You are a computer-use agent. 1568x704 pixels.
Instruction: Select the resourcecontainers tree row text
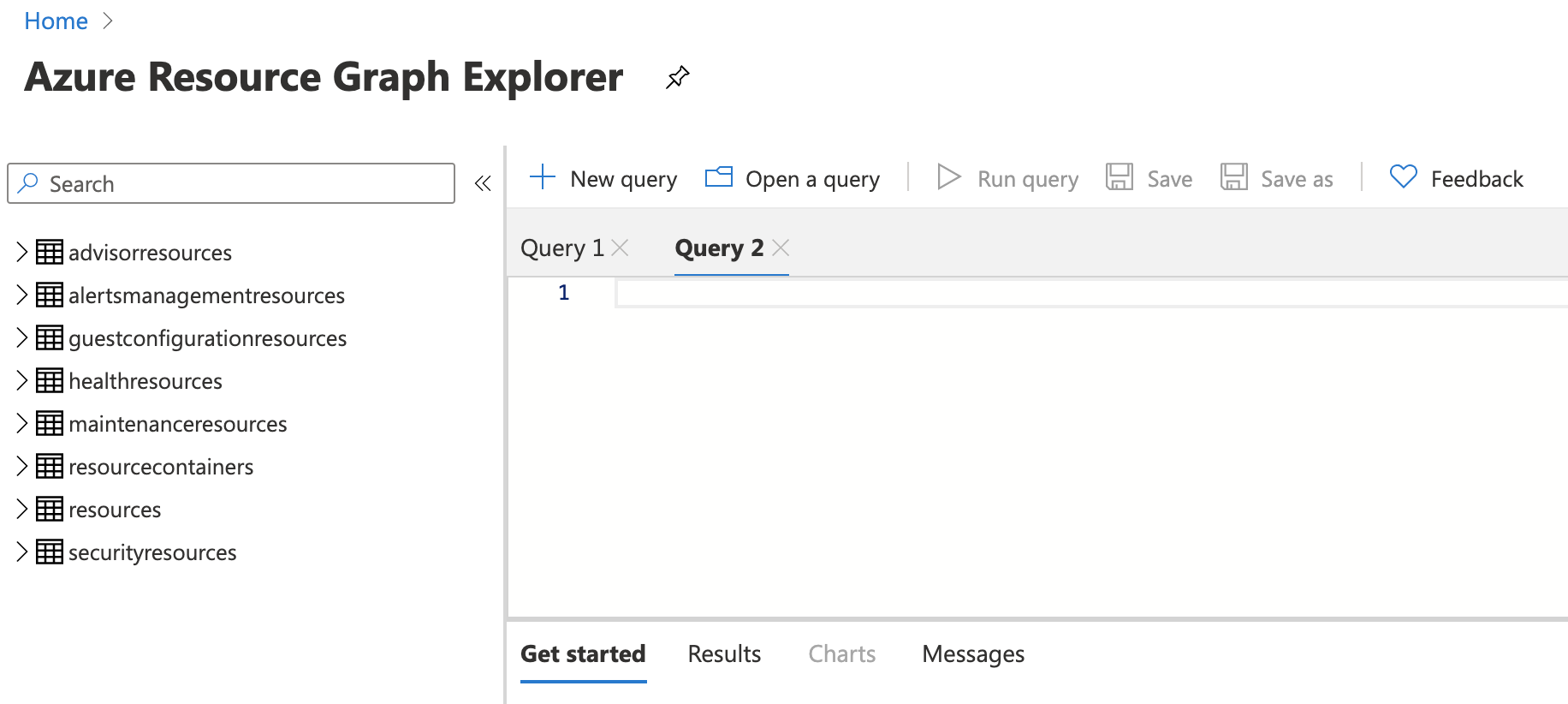tap(161, 467)
